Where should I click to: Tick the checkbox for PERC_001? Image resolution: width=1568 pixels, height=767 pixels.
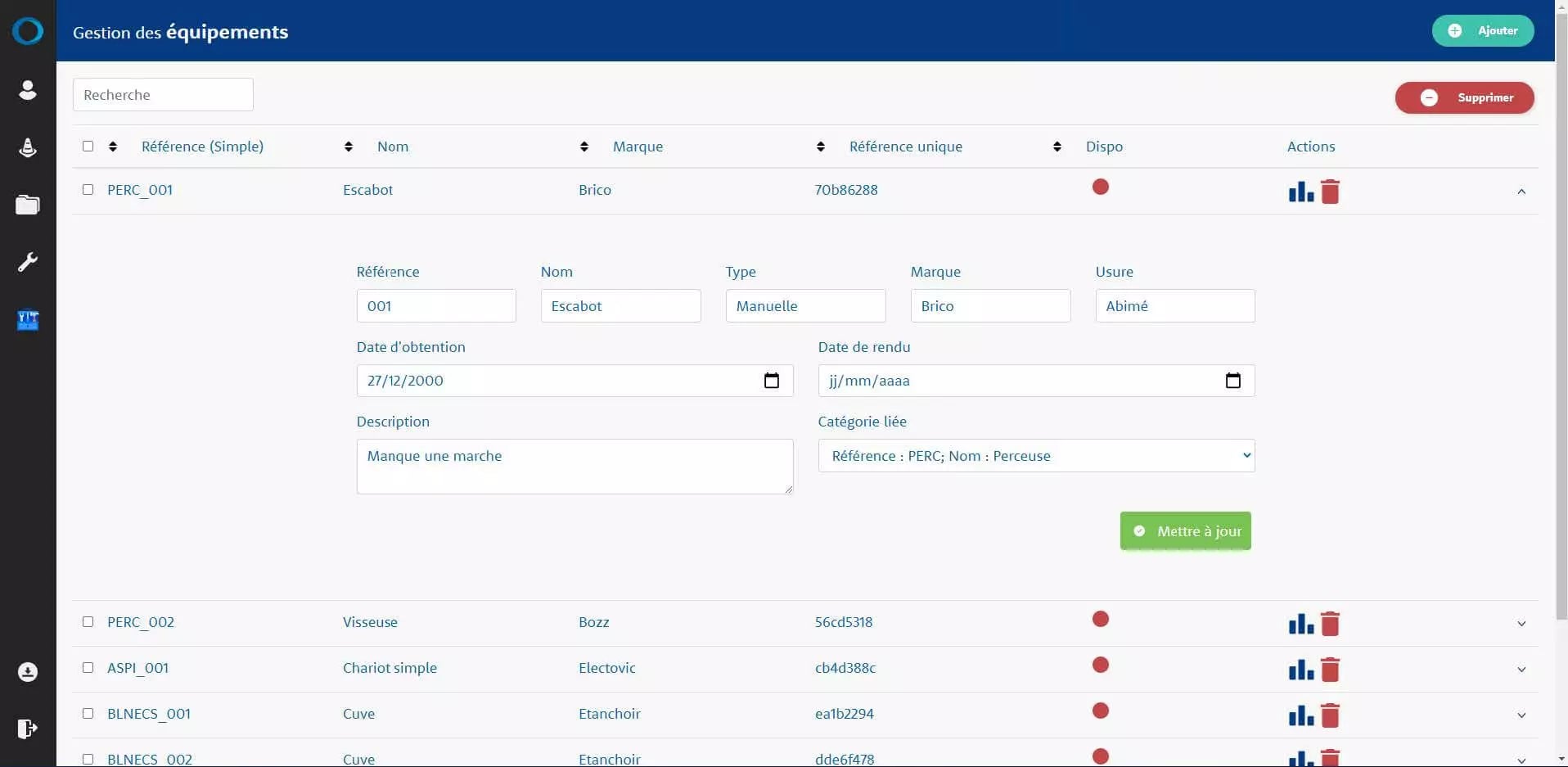click(x=88, y=190)
